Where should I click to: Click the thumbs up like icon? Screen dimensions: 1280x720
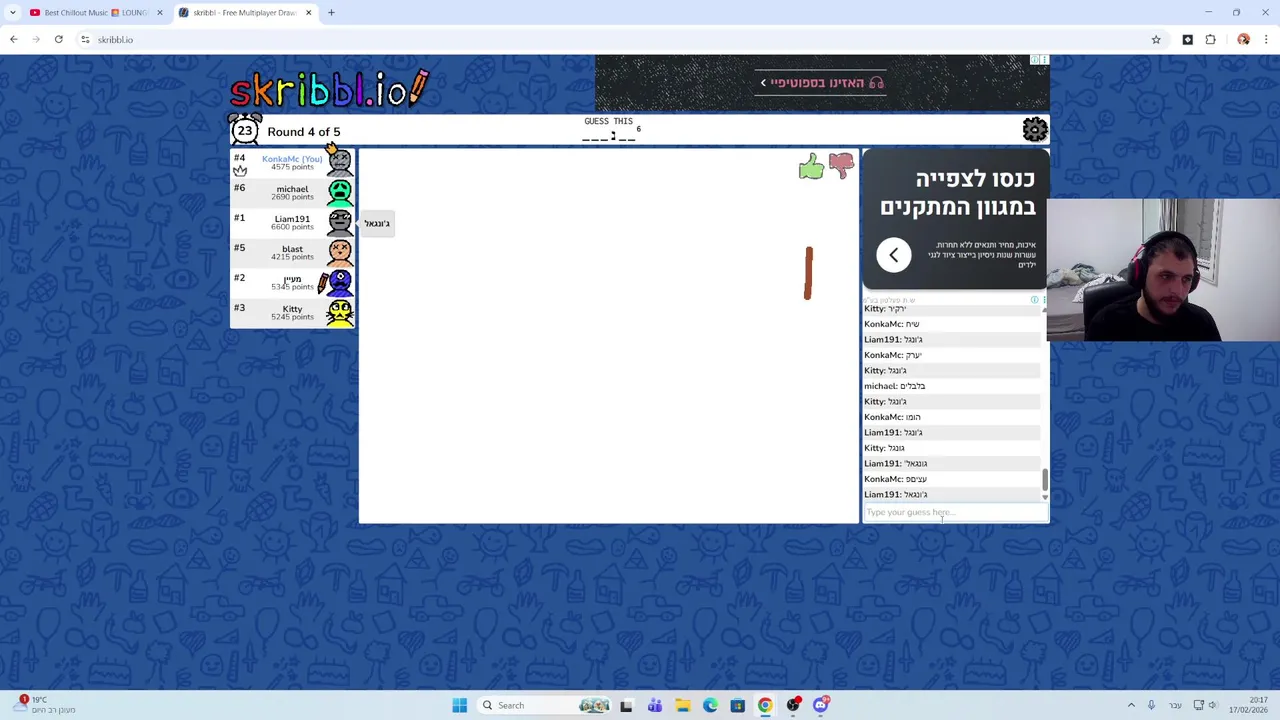click(x=811, y=167)
